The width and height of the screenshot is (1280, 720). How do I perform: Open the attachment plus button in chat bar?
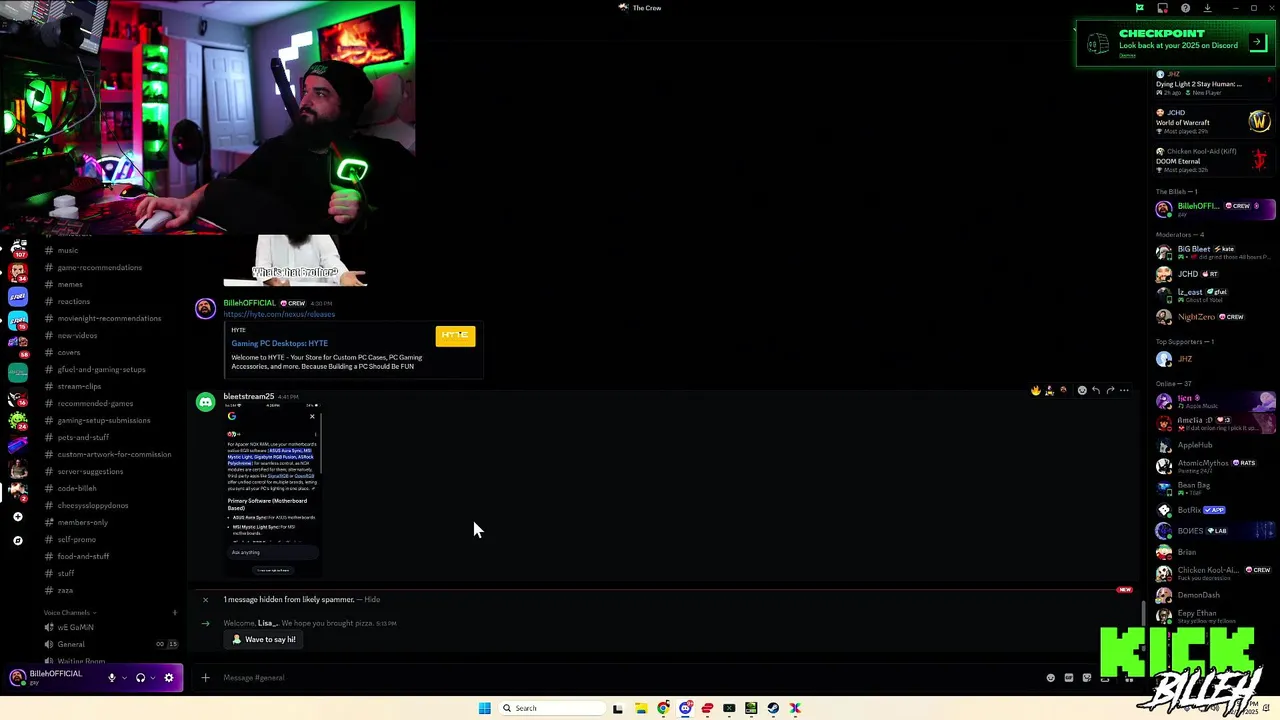[x=205, y=677]
